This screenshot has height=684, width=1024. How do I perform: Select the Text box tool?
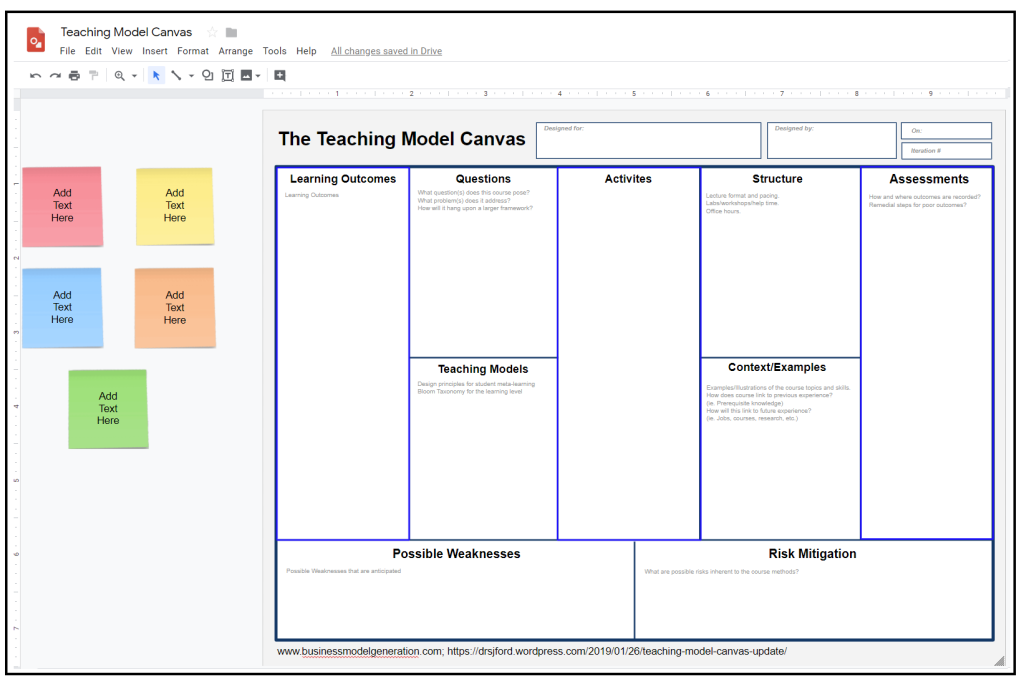tap(228, 75)
